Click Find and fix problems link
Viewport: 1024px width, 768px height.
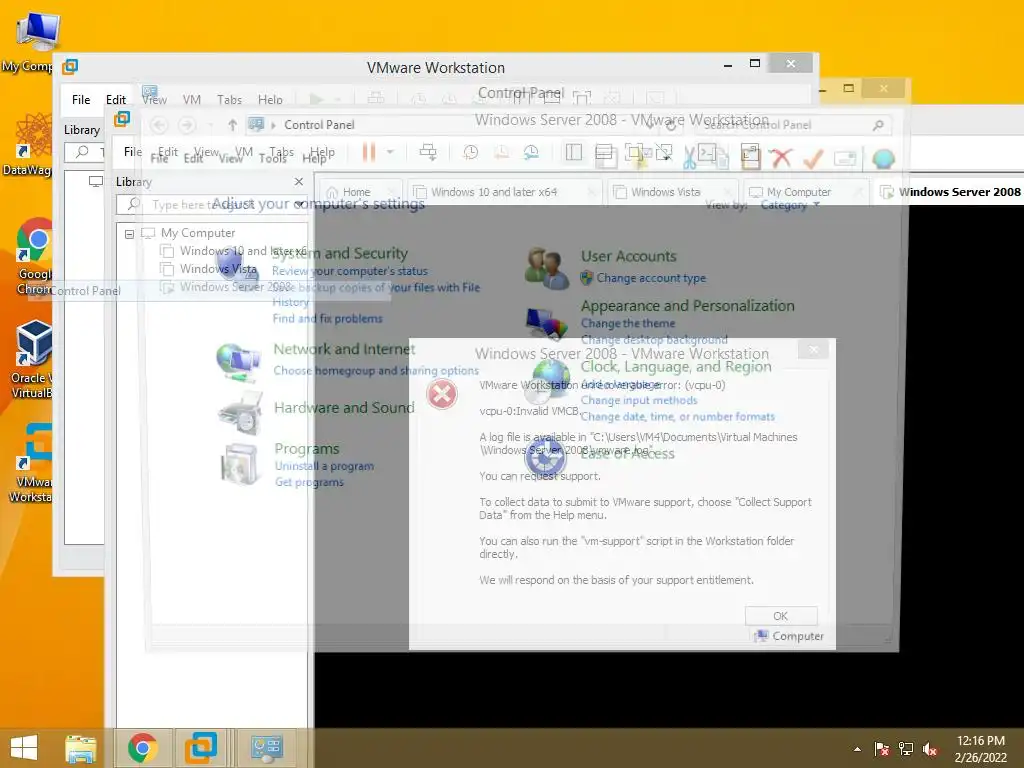(327, 319)
